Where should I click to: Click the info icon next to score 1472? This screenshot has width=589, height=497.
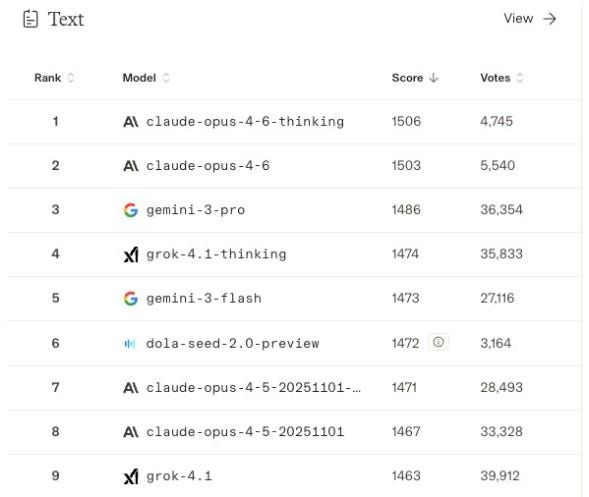[438, 342]
